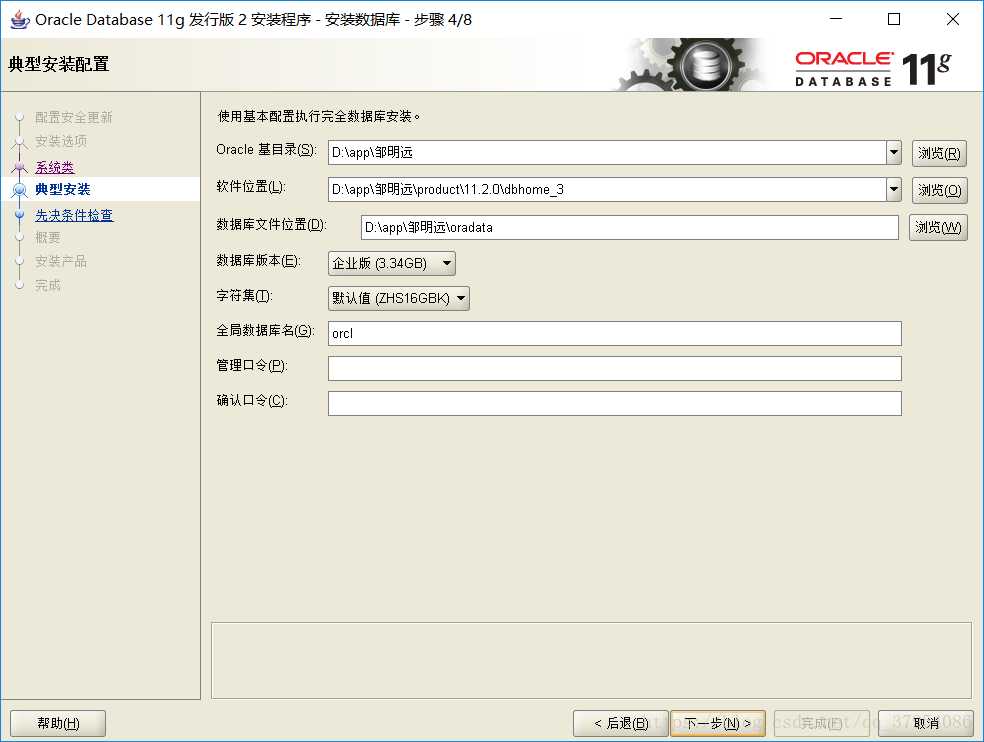This screenshot has width=984, height=742.
Task: Open the 先决条件检查 step link
Action: [x=74, y=215]
